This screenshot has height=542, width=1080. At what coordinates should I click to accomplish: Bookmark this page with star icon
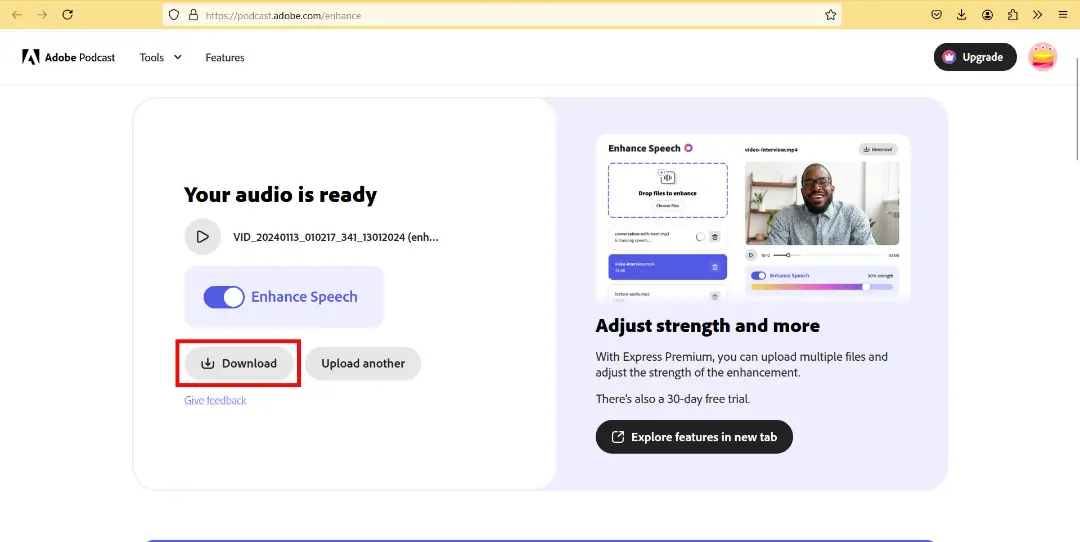(831, 14)
